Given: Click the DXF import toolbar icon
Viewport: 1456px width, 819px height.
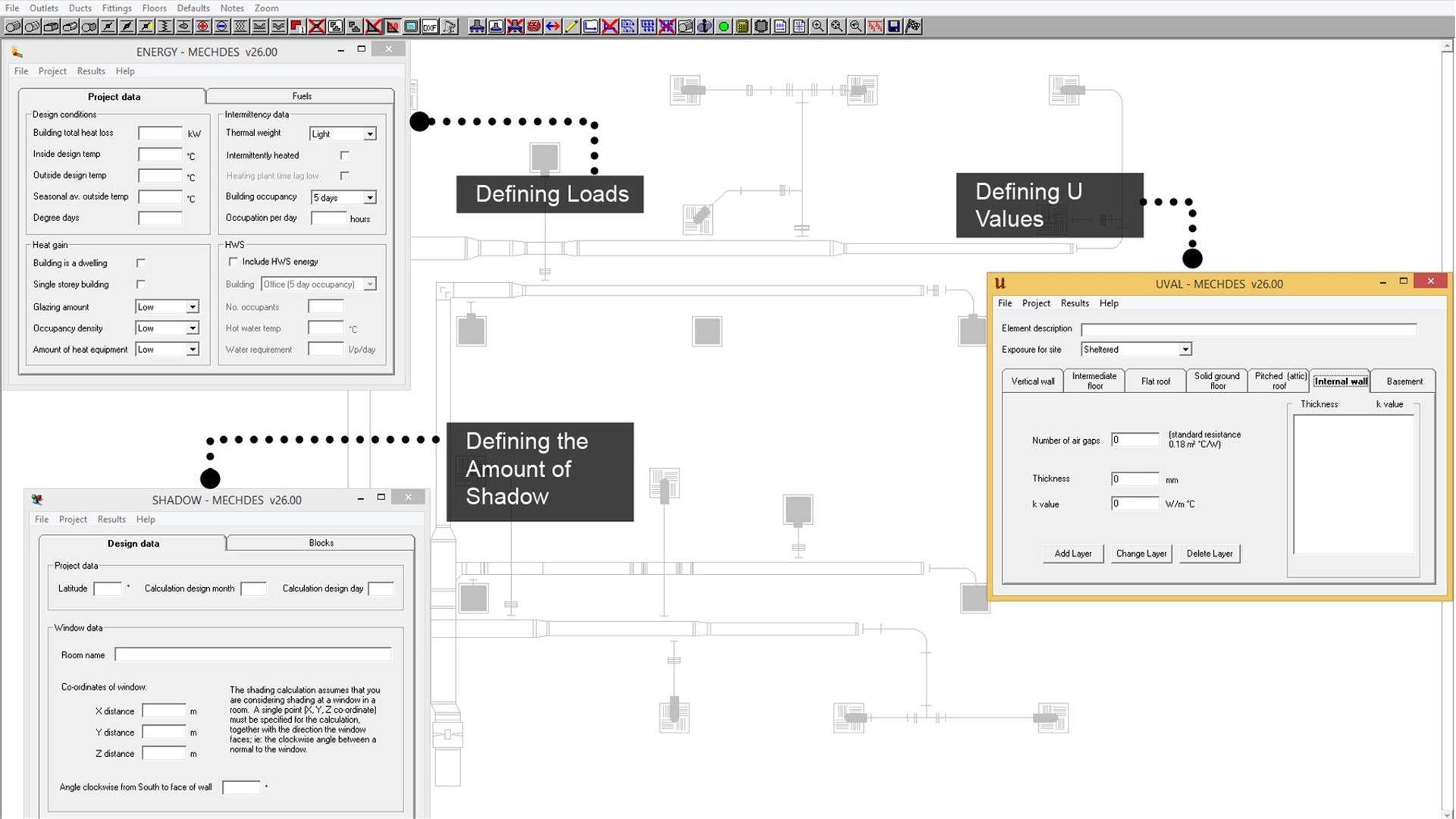Looking at the screenshot, I should click(430, 27).
